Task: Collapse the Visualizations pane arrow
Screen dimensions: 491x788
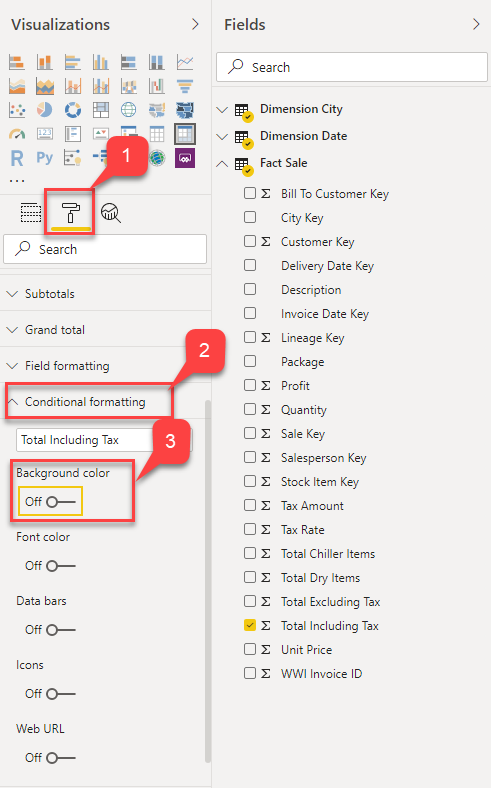Action: [x=195, y=24]
